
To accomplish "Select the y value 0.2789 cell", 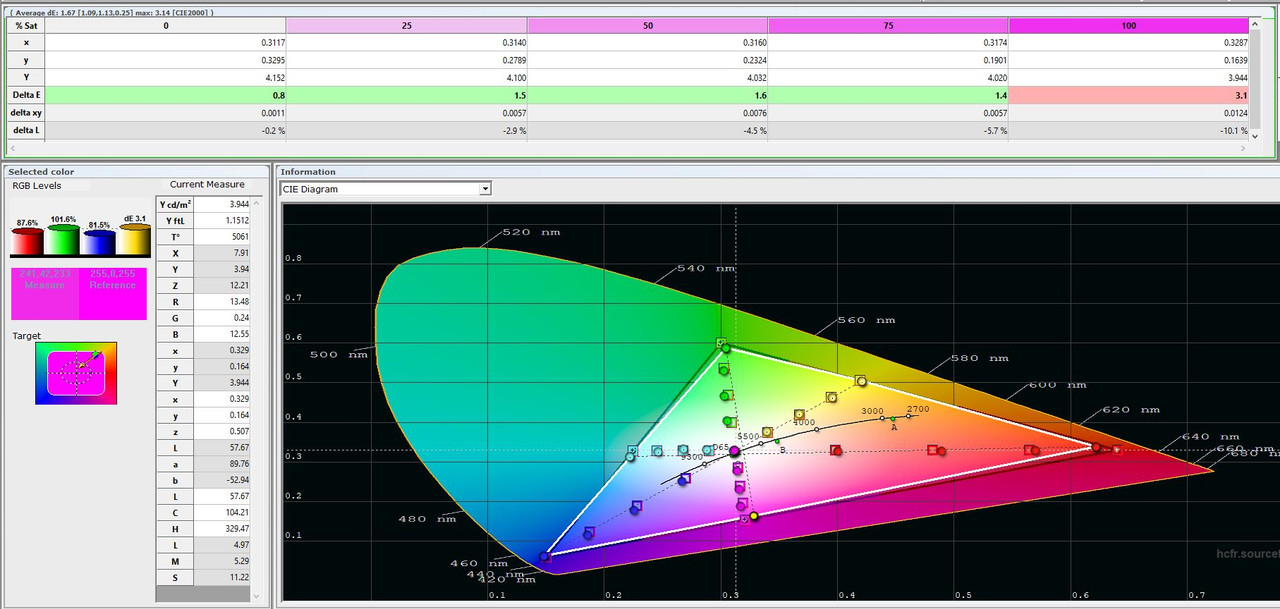I will click(406, 61).
